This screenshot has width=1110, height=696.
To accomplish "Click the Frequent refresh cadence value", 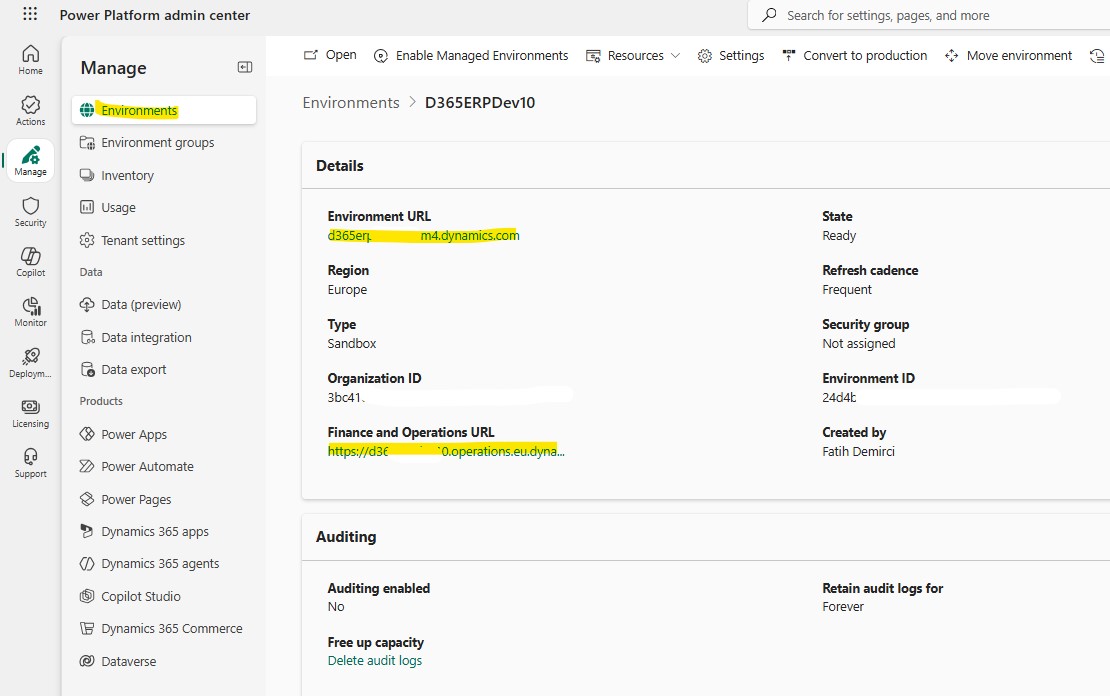I will [x=847, y=290].
